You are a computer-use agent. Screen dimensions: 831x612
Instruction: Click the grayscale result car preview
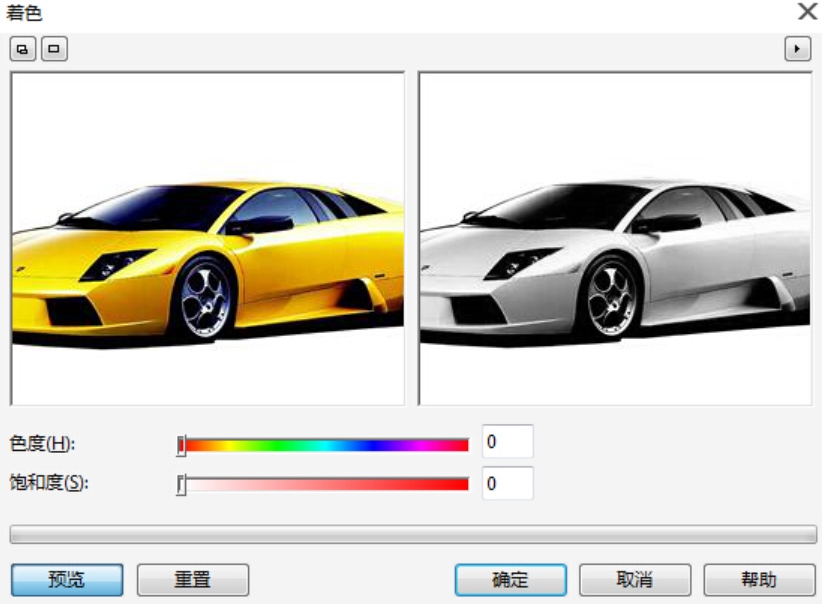tap(615, 239)
